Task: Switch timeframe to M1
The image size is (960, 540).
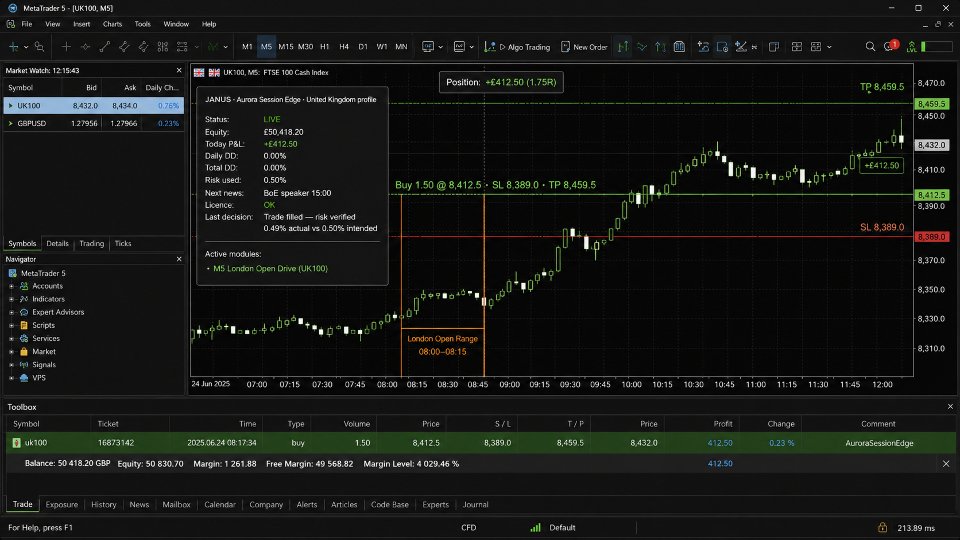Action: click(x=247, y=47)
